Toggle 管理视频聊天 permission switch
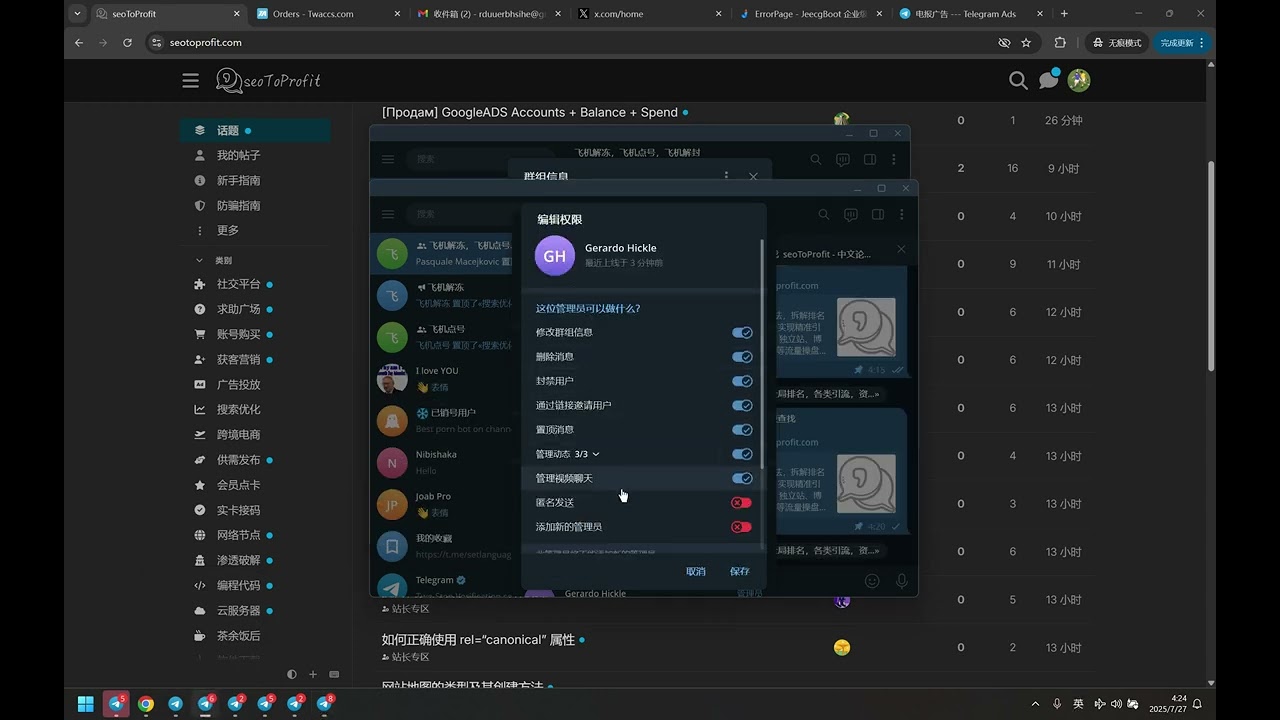The image size is (1280, 720). pyautogui.click(x=742, y=478)
